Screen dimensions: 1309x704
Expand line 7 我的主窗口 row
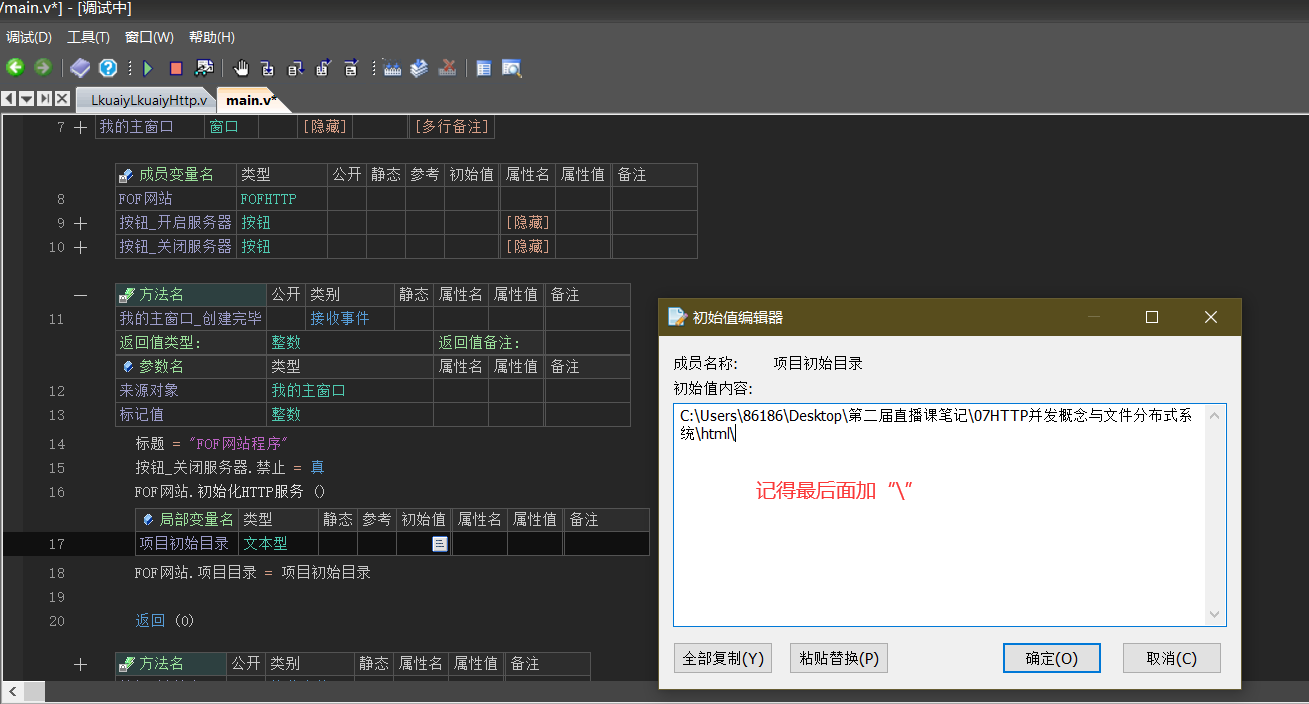point(81,127)
